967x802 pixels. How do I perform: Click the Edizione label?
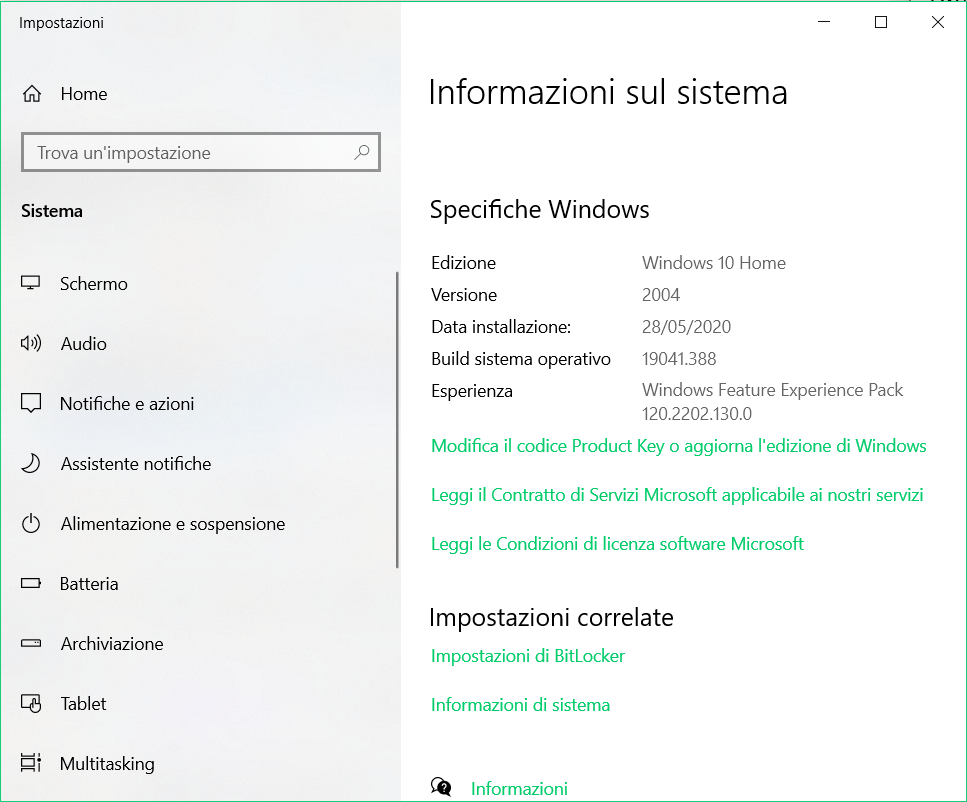click(x=463, y=263)
